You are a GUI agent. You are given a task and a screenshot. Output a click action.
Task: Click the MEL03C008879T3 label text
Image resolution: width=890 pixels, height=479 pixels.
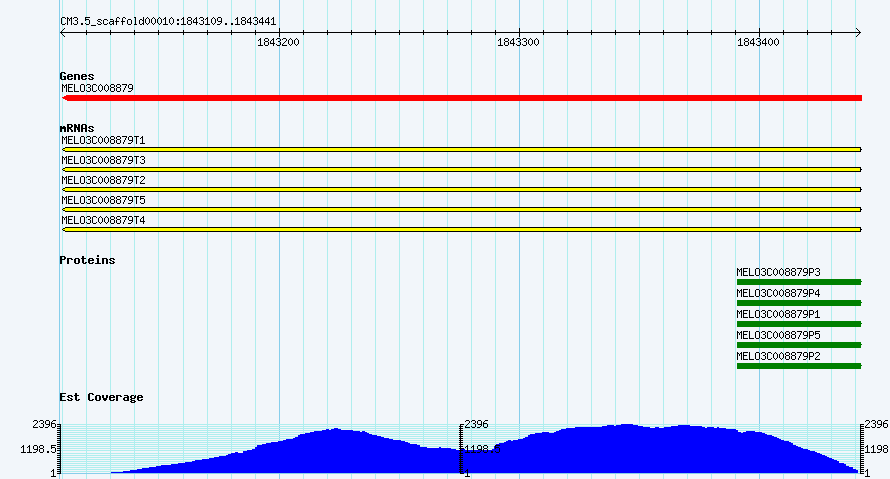103,160
